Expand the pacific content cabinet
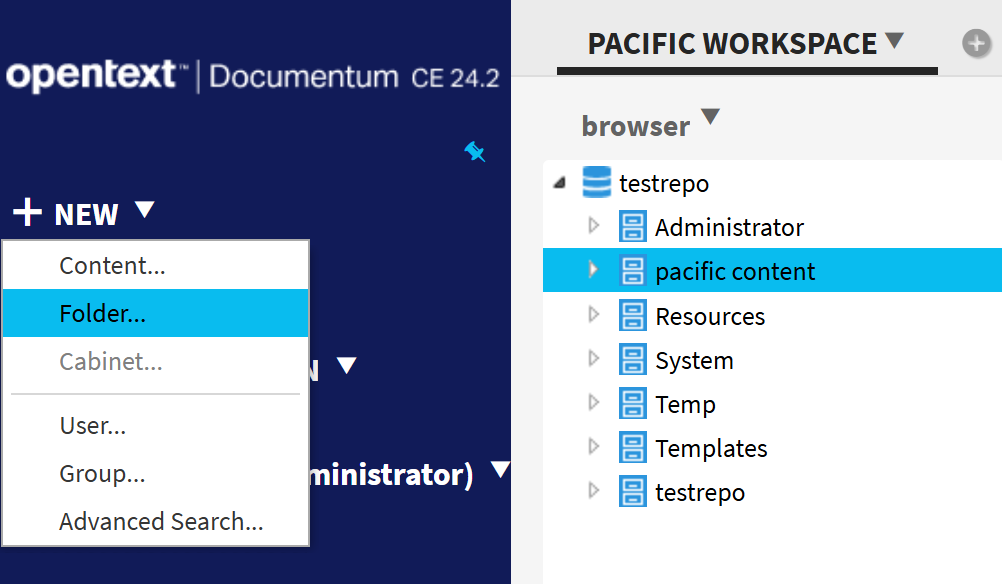The width and height of the screenshot is (1002, 584). [594, 270]
